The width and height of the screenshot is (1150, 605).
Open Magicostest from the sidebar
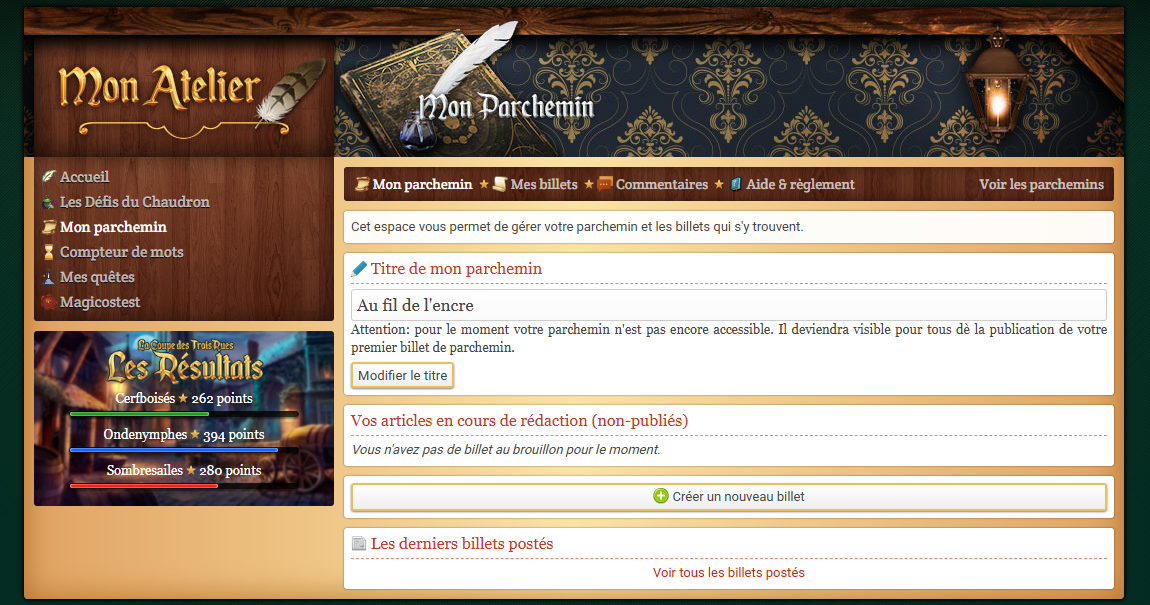pyautogui.click(x=100, y=302)
